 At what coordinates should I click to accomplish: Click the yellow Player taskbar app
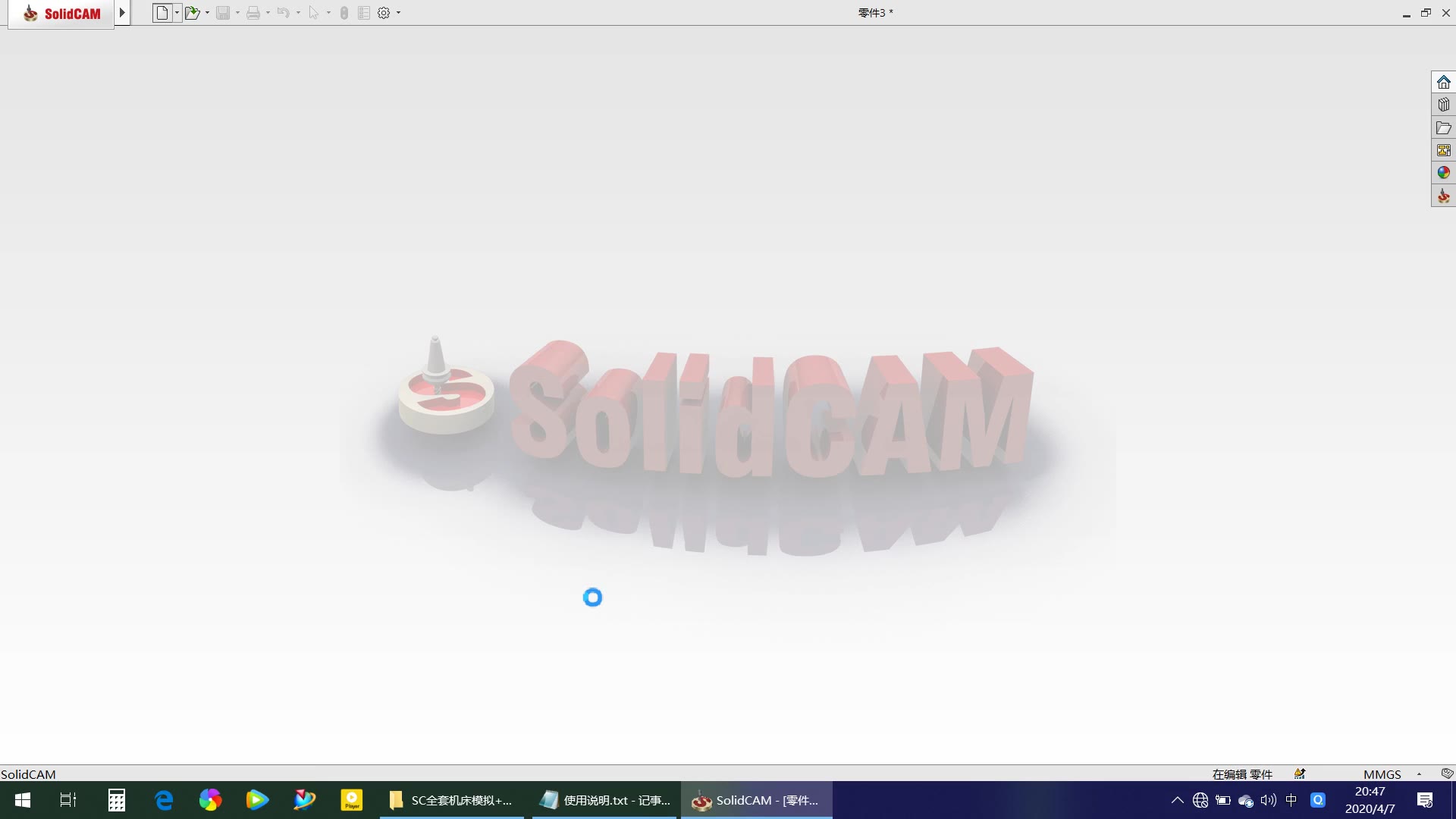coord(351,800)
